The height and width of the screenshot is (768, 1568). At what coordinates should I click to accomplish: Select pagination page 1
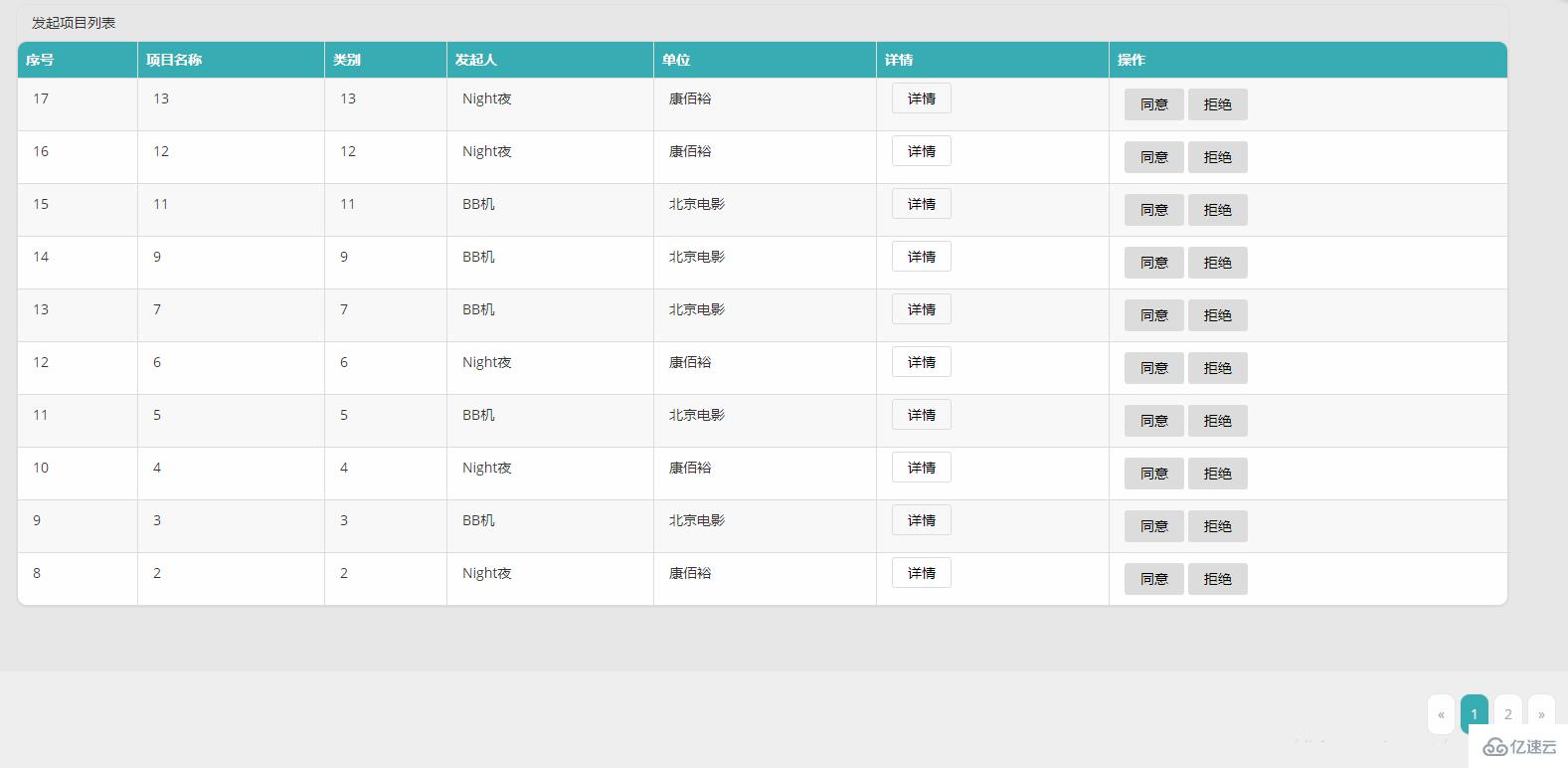[x=1474, y=714]
